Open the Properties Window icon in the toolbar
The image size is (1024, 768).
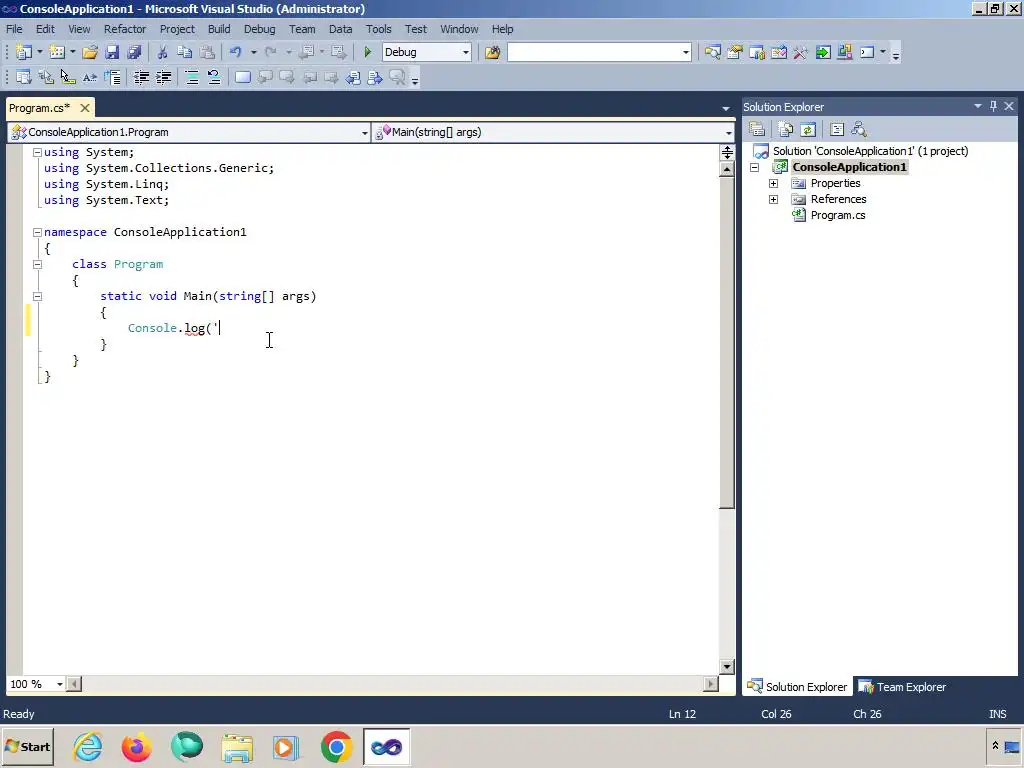pyautogui.click(x=735, y=52)
